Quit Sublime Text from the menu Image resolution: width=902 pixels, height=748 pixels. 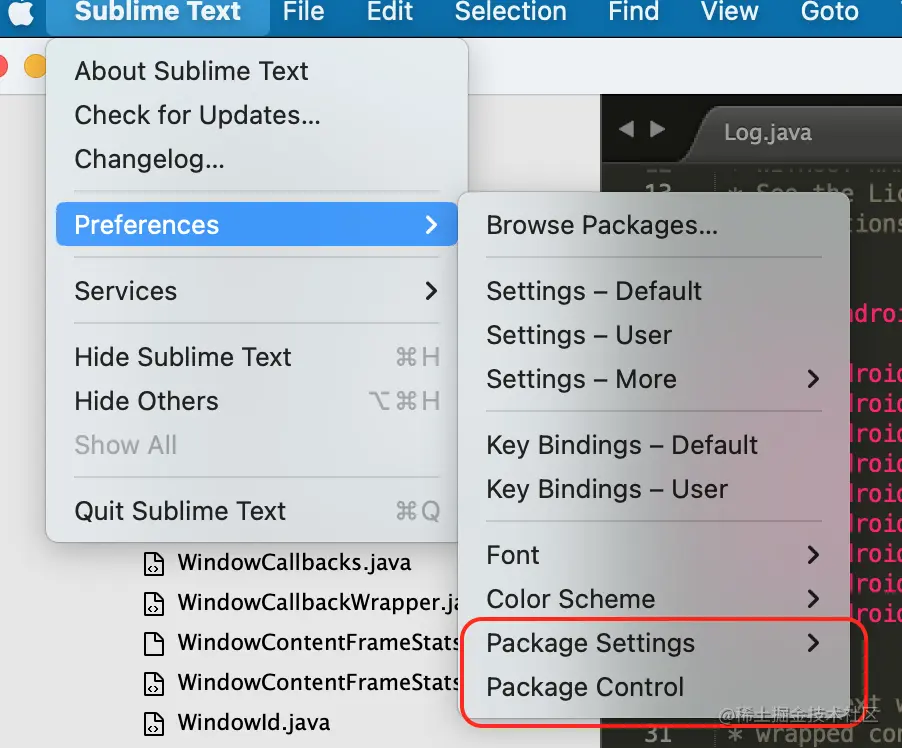(180, 511)
